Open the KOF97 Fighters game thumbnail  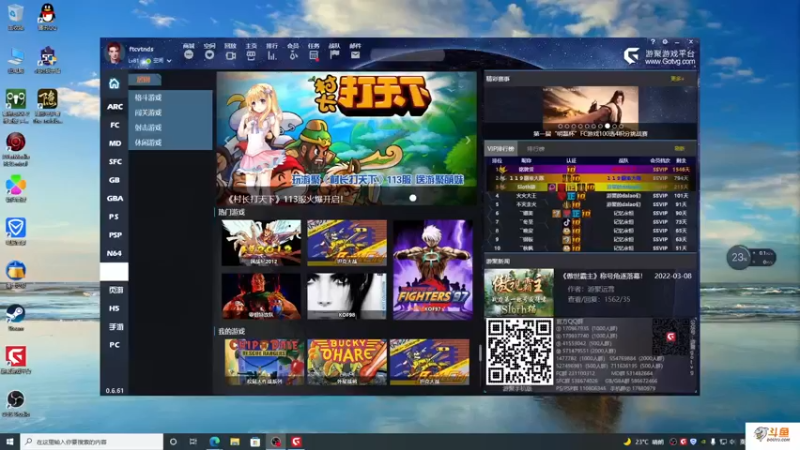[433, 269]
